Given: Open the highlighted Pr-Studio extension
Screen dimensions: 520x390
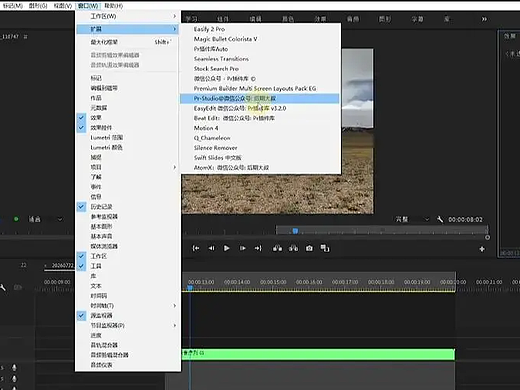Looking at the screenshot, I should click(x=260, y=98).
